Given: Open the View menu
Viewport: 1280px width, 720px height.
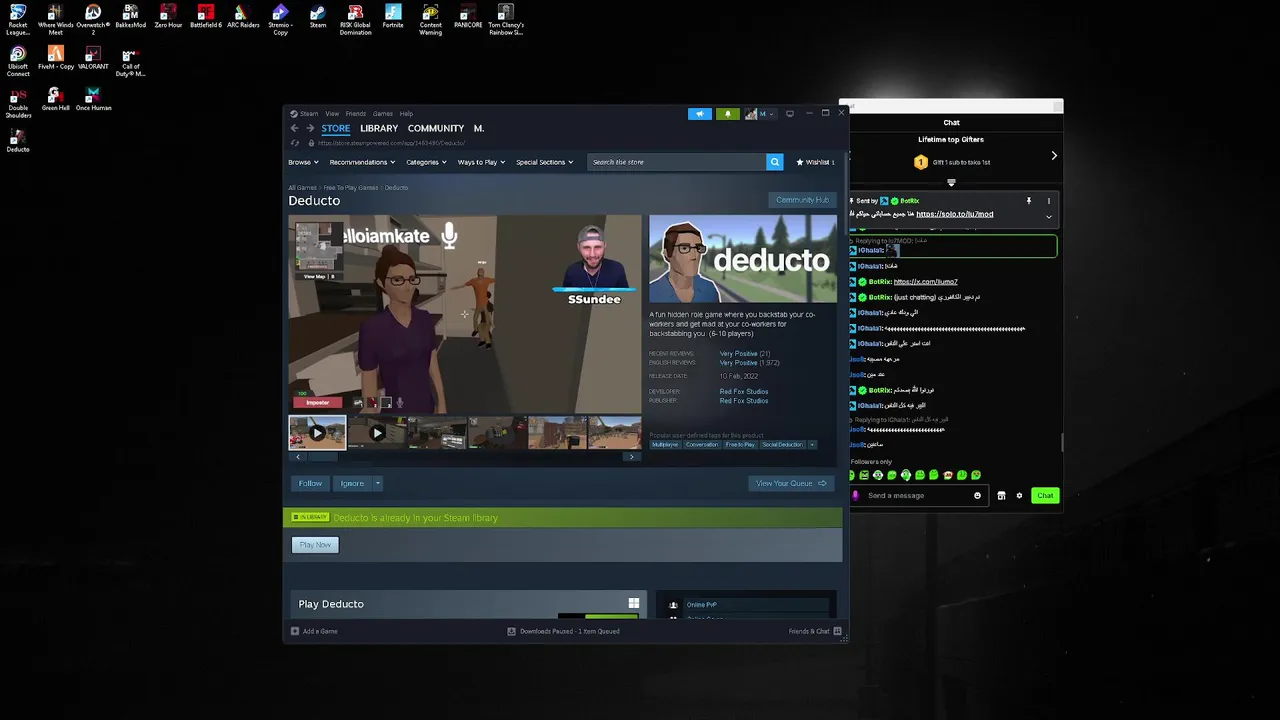Looking at the screenshot, I should pyautogui.click(x=332, y=113).
